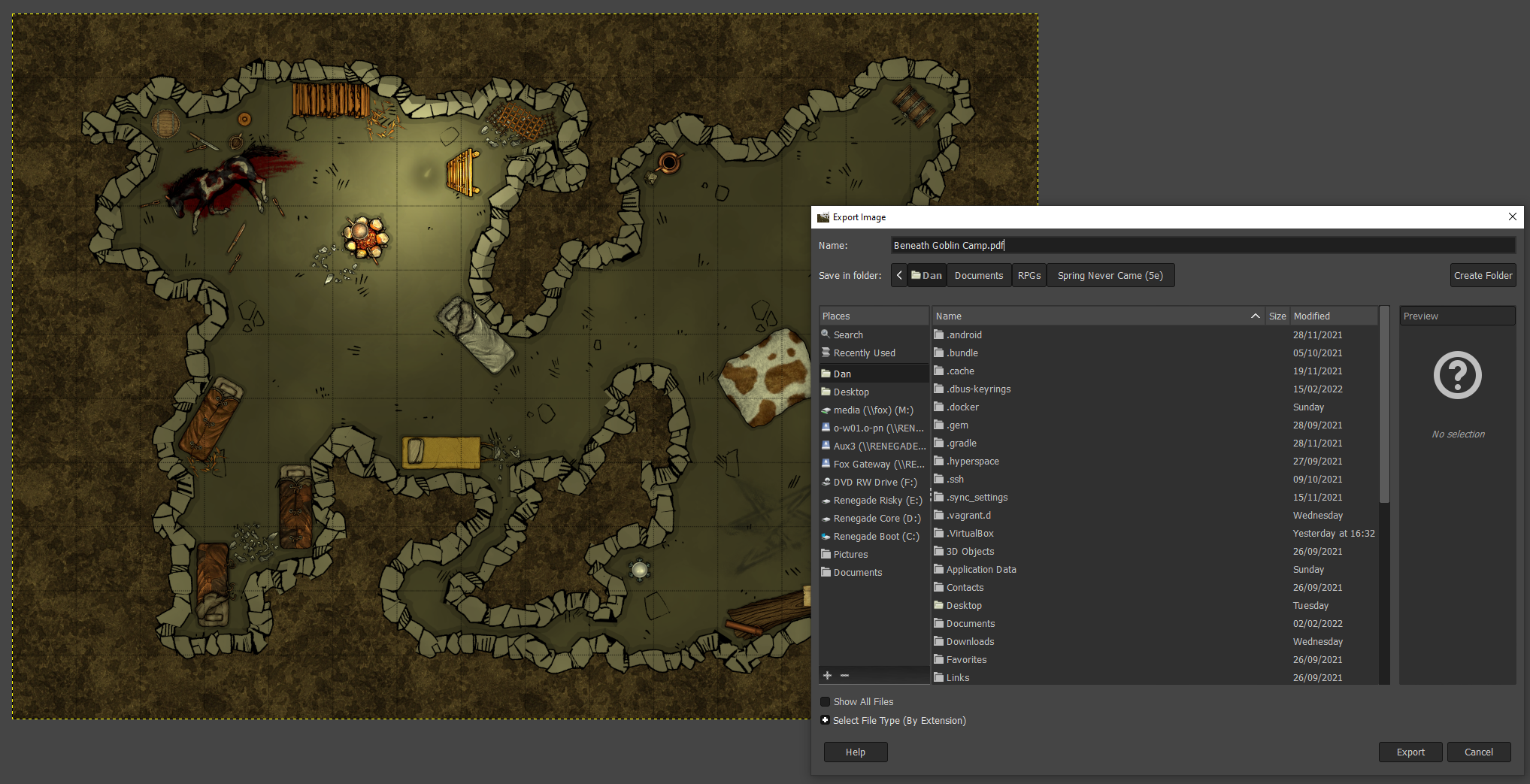The width and height of the screenshot is (1530, 784).
Task: Select Renegade Boot (C:) drive
Action: tap(876, 537)
